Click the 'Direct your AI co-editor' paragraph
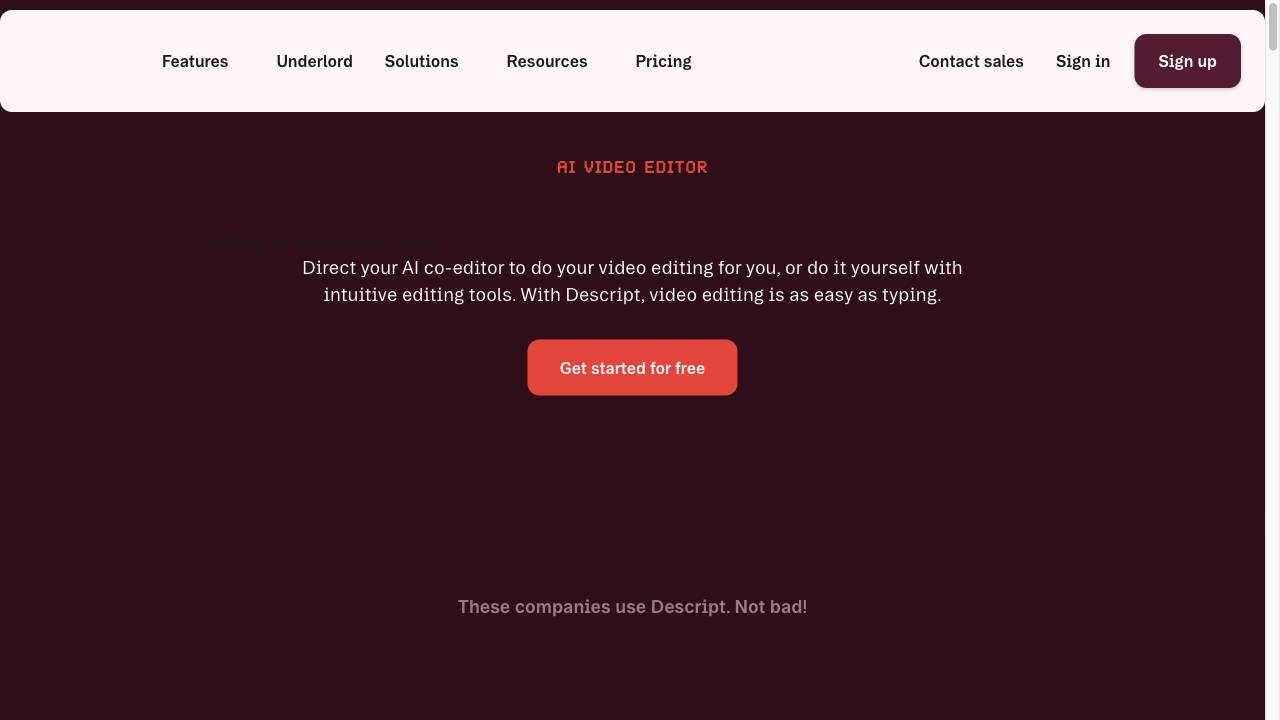 point(632,281)
